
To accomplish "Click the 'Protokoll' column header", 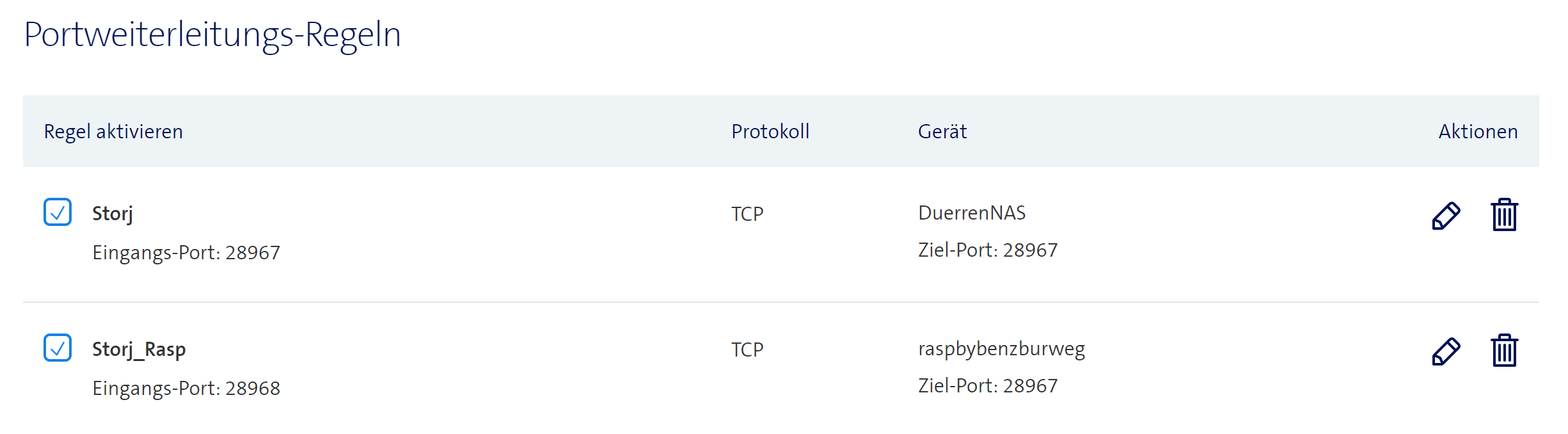I will [770, 132].
